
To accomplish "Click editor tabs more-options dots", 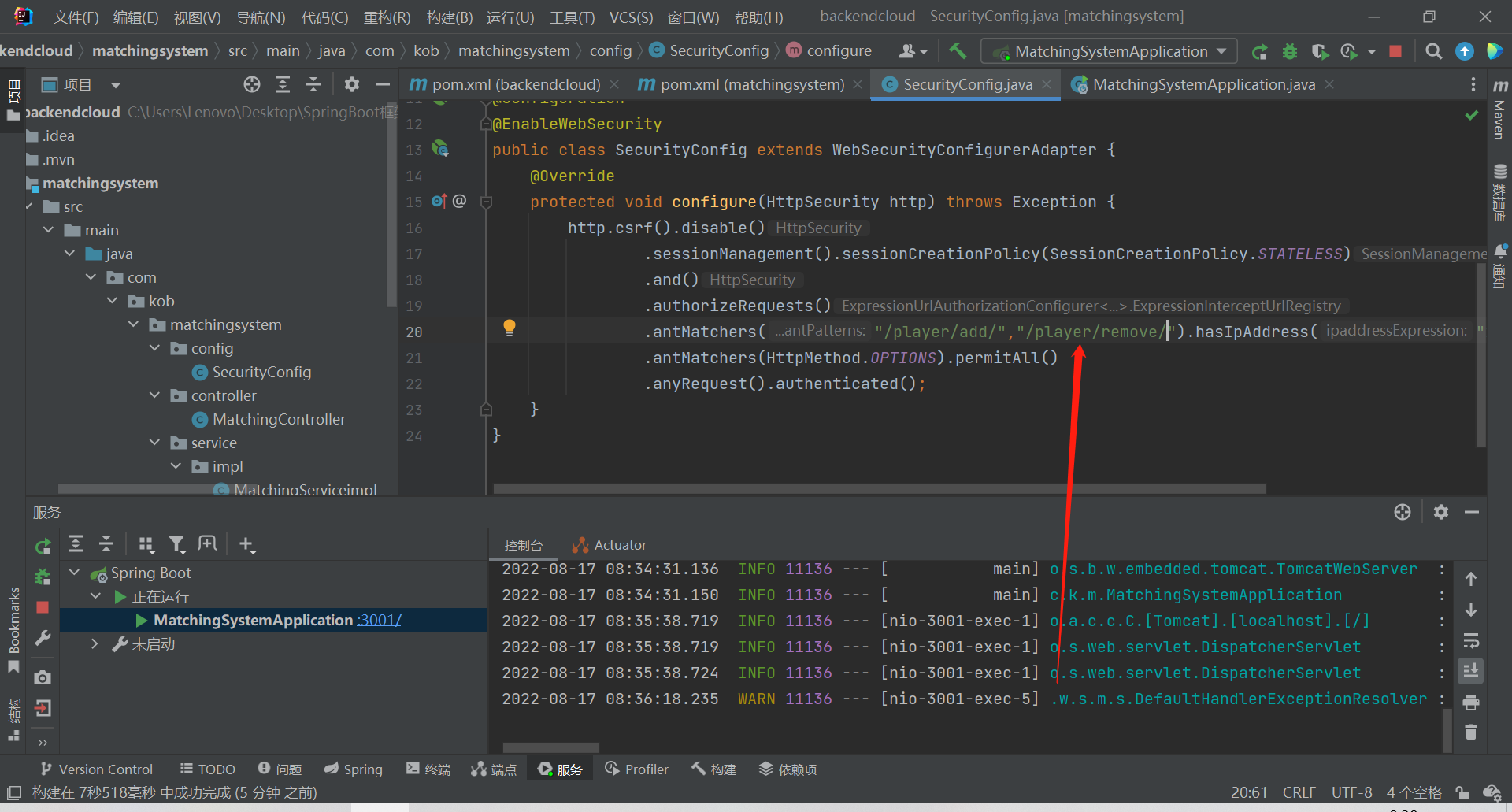I will [x=1473, y=84].
